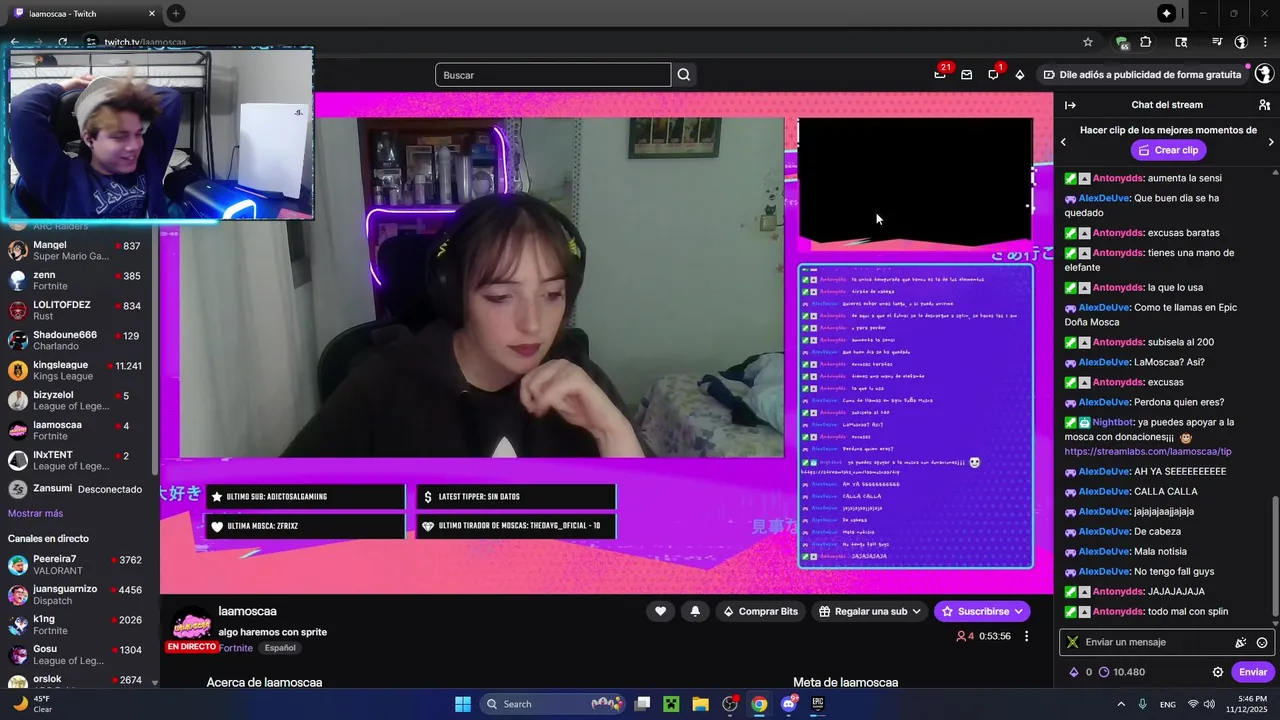The width and height of the screenshot is (1280, 720).
Task: Open the Fortnite category link under the stream title
Action: pyautogui.click(x=236, y=648)
